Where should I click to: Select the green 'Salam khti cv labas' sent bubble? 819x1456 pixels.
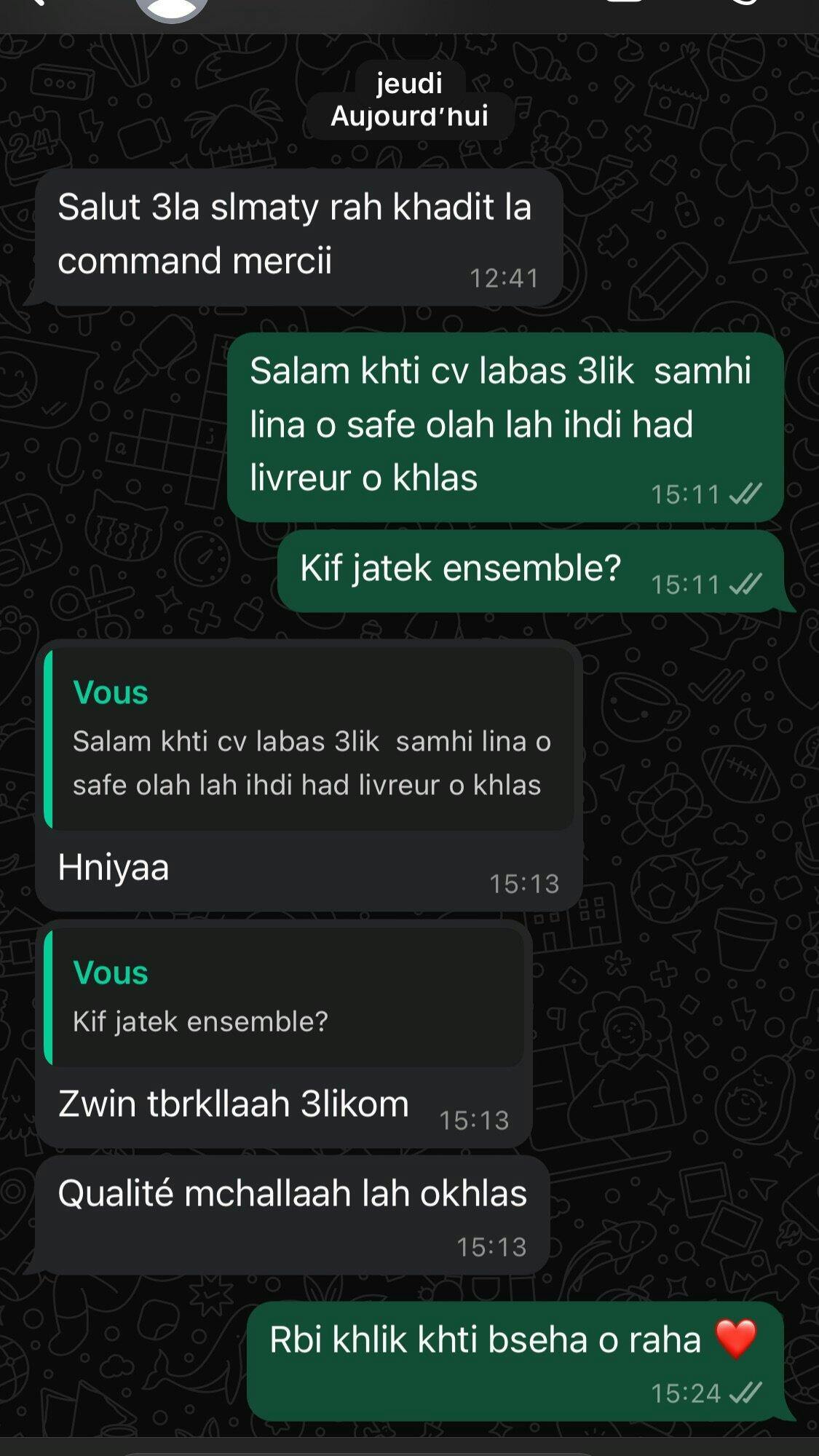(x=505, y=427)
